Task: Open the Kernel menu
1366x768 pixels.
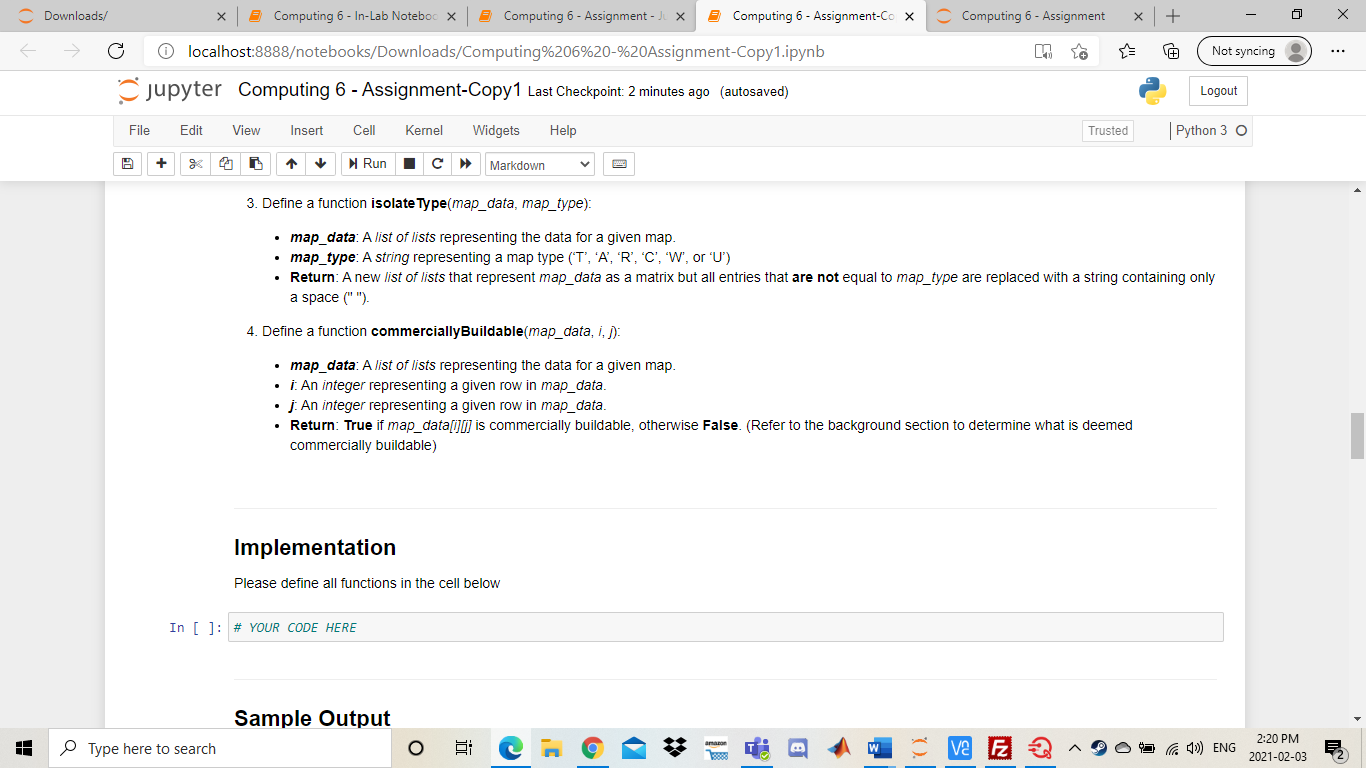Action: pyautogui.click(x=423, y=130)
